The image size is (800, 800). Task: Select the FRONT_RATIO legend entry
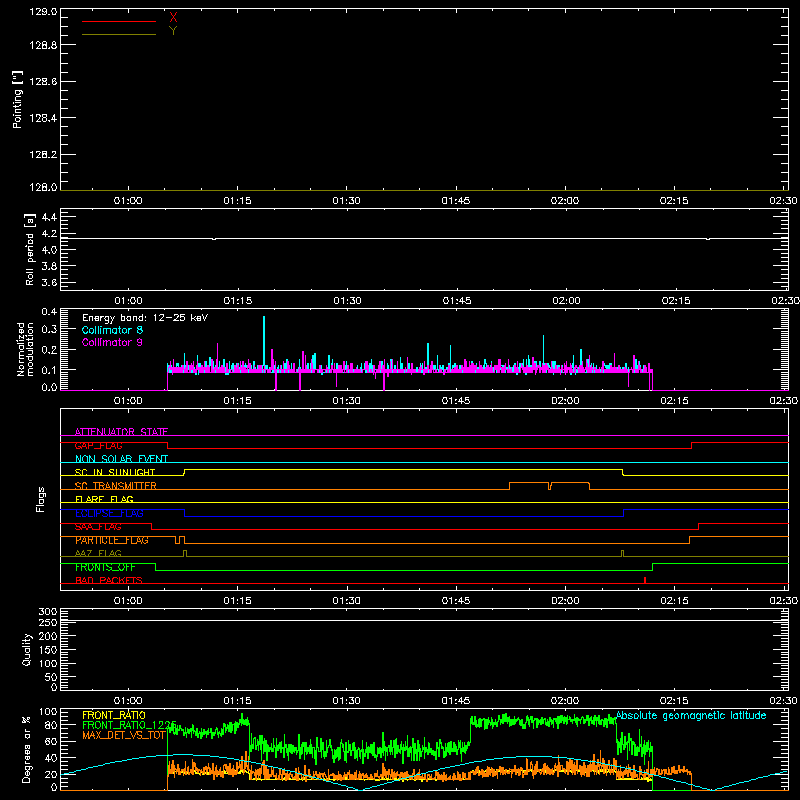(x=114, y=715)
